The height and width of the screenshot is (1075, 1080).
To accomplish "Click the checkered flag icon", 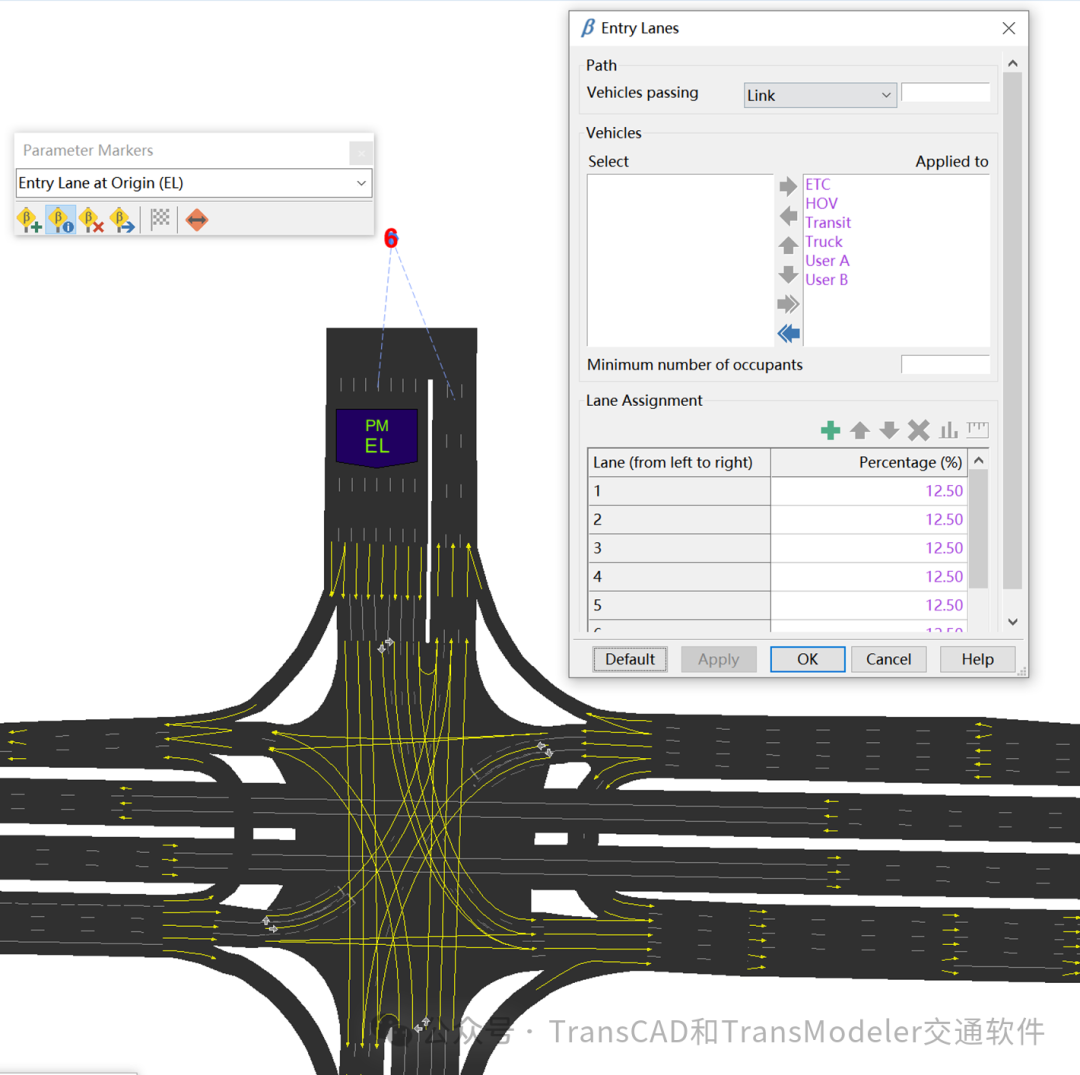I will (160, 219).
